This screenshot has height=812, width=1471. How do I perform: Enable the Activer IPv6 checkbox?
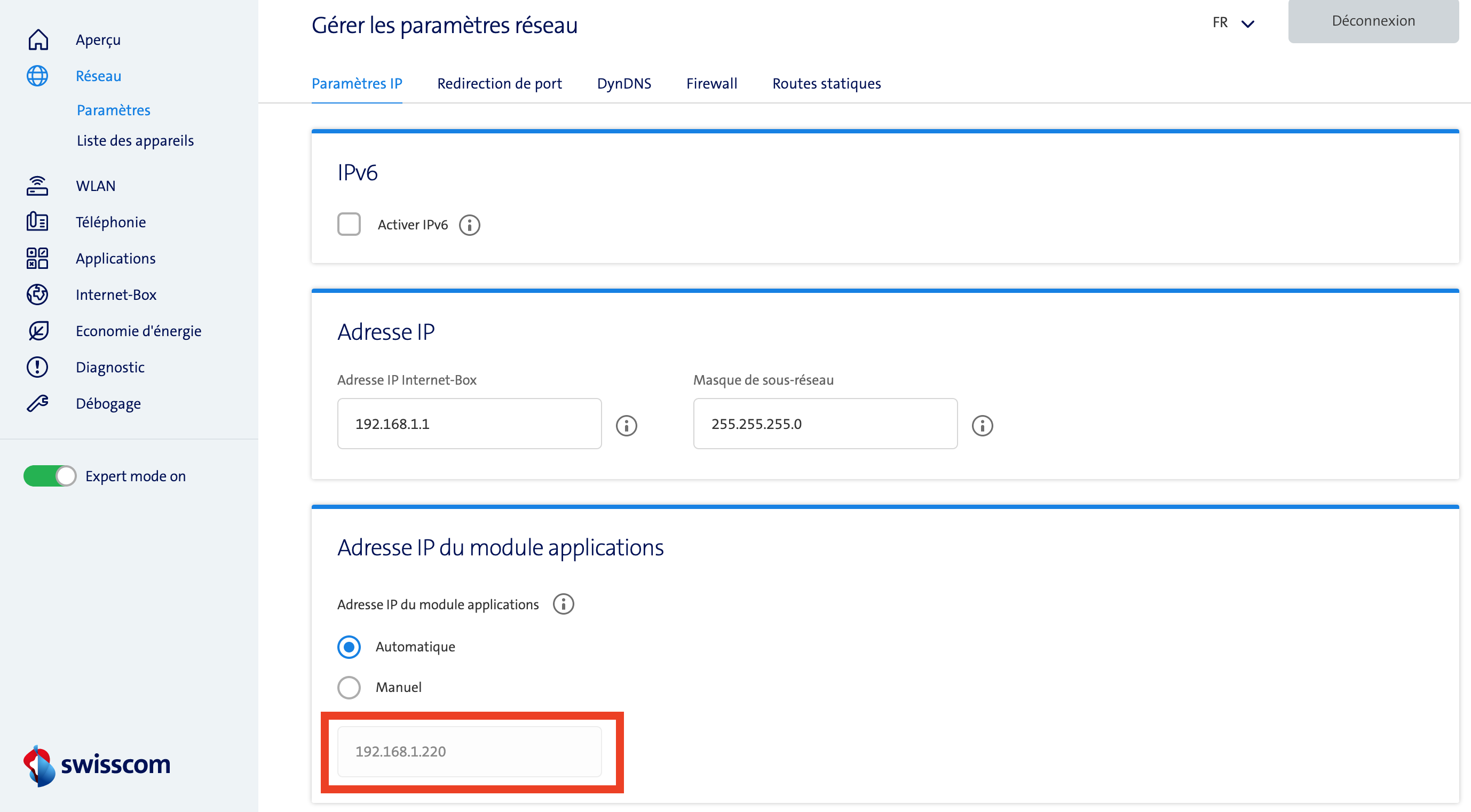tap(349, 224)
